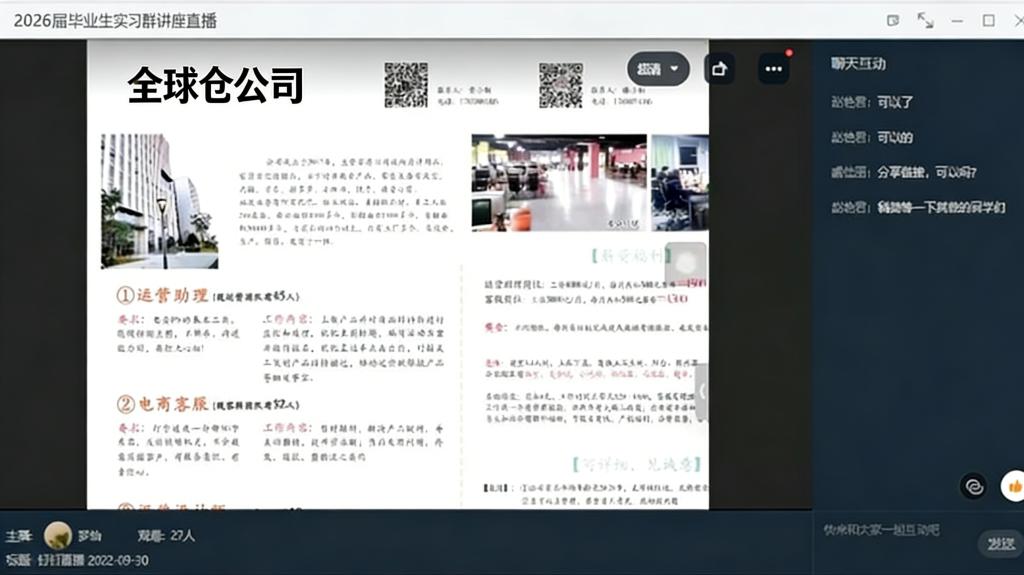Click the first QR code on the slide
This screenshot has width=1024, height=575.
(x=406, y=85)
